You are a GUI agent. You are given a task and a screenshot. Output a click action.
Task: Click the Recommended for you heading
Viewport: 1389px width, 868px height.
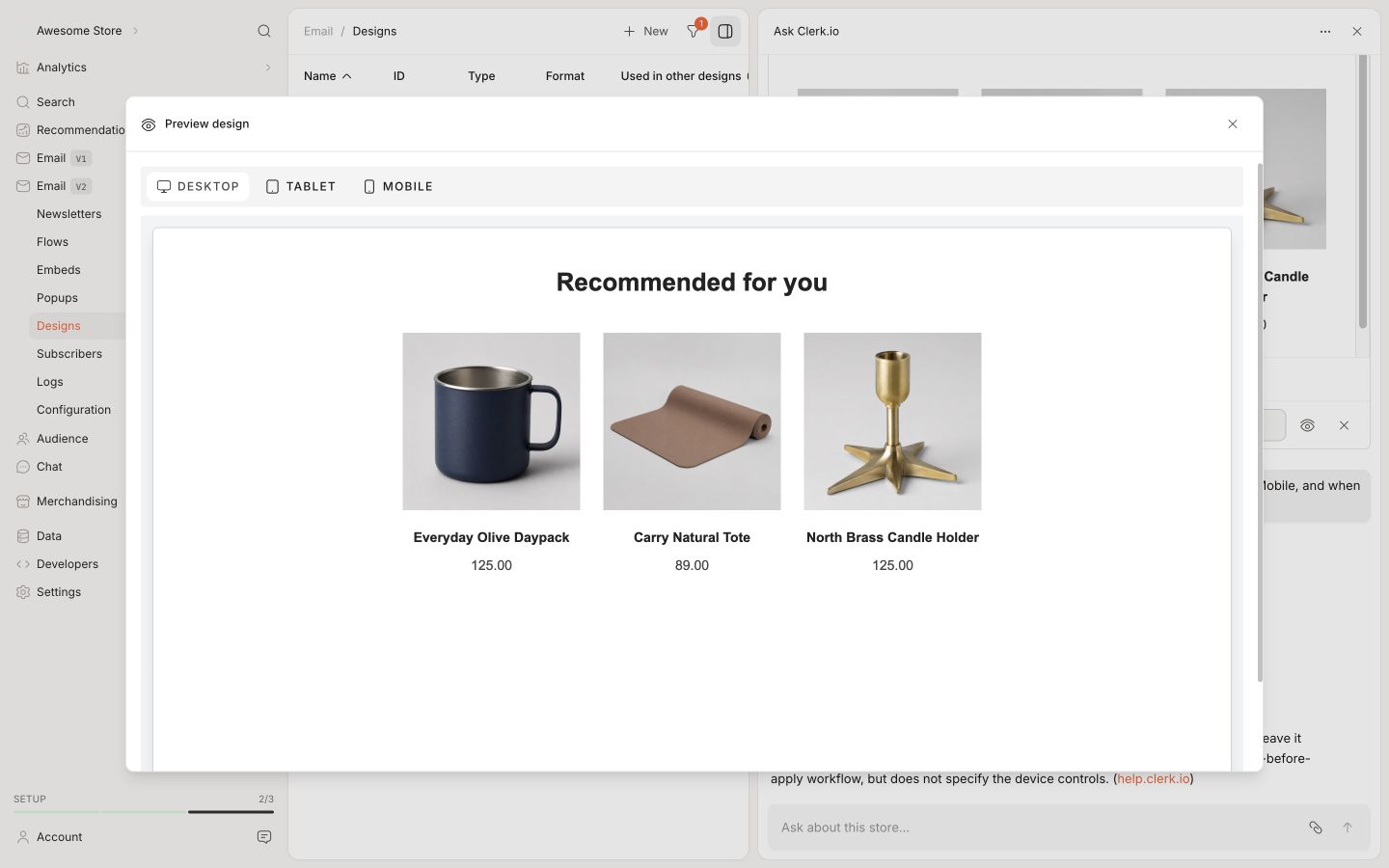point(693,282)
